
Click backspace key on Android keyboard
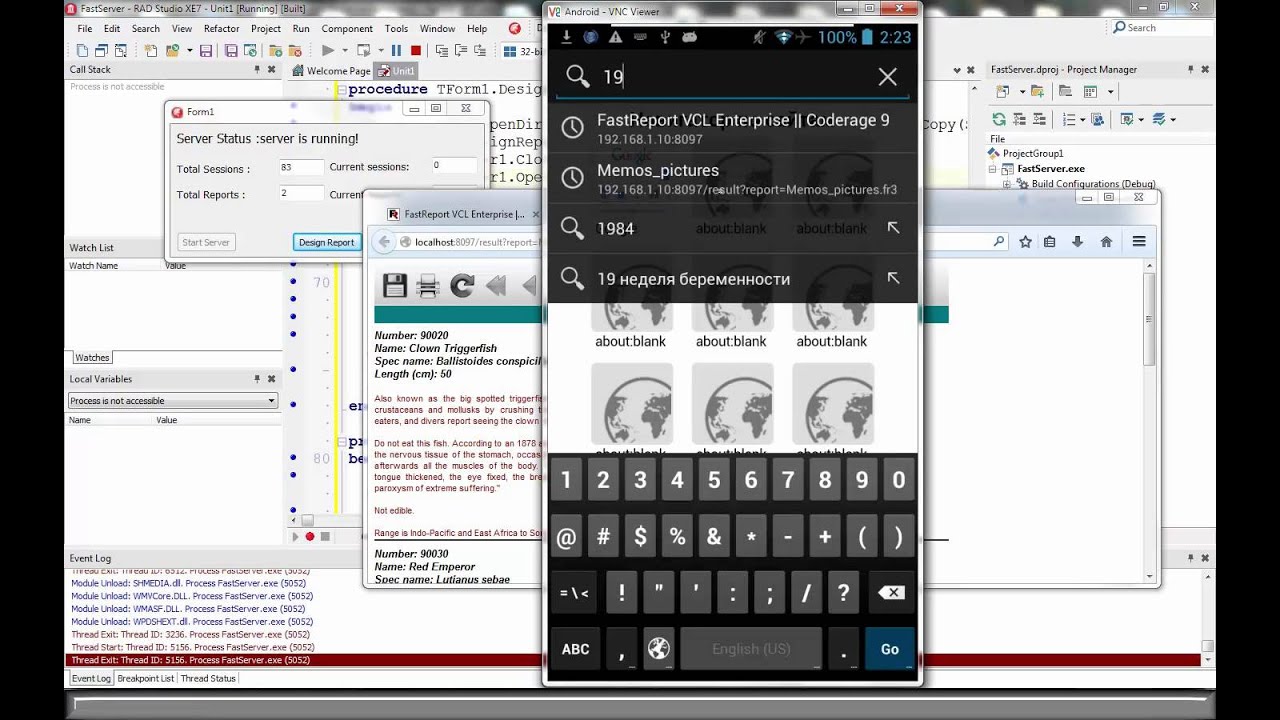(890, 593)
